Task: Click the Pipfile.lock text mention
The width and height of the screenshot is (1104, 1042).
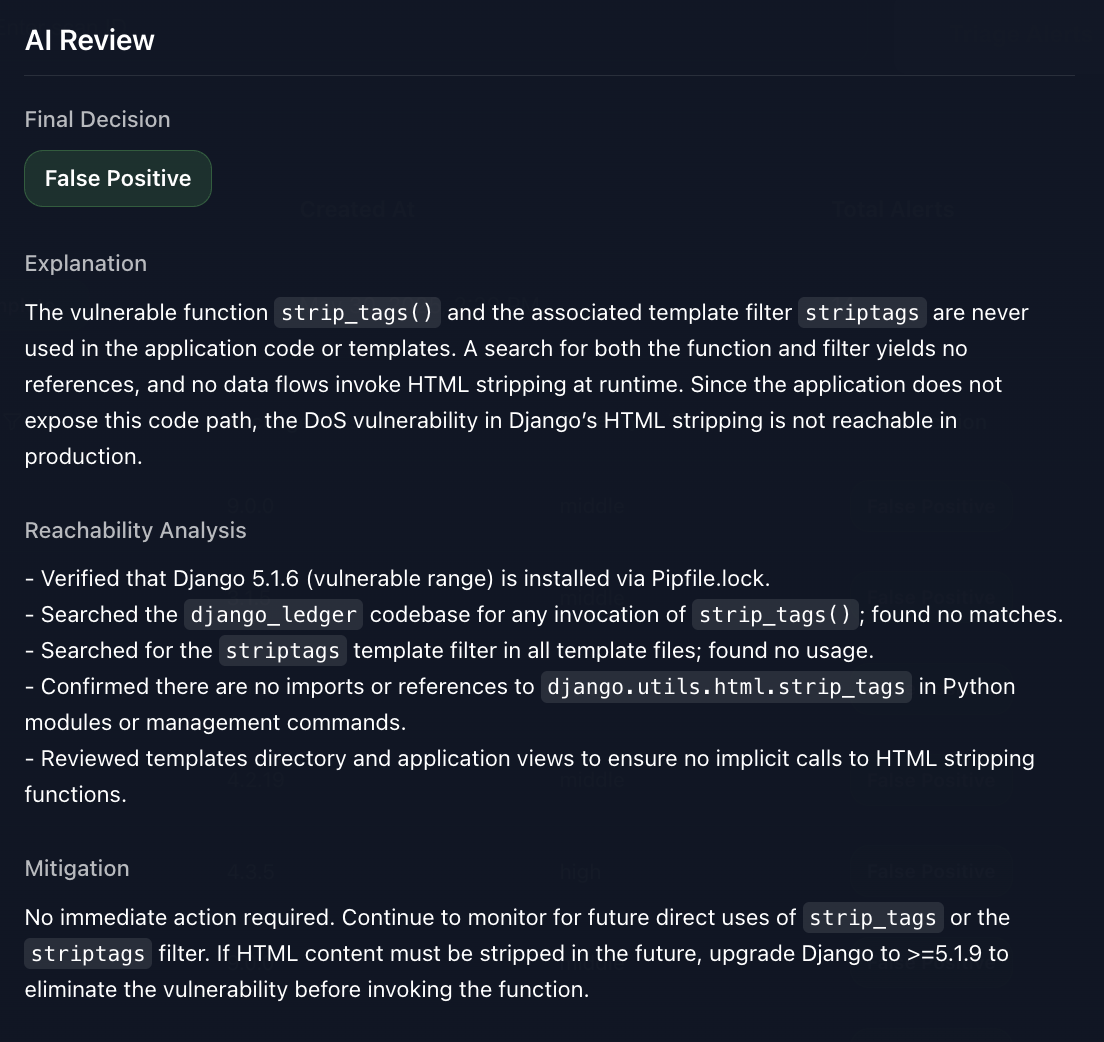Action: tap(708, 578)
